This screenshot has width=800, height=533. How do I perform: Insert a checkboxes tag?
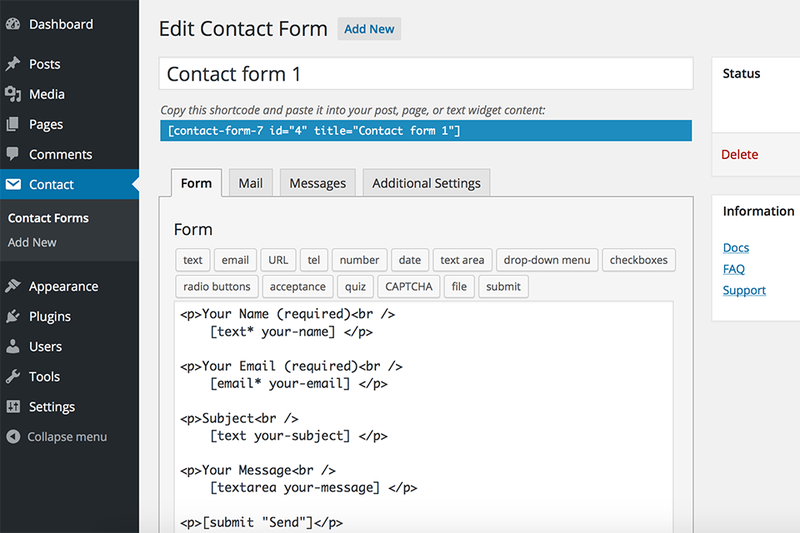(639, 260)
